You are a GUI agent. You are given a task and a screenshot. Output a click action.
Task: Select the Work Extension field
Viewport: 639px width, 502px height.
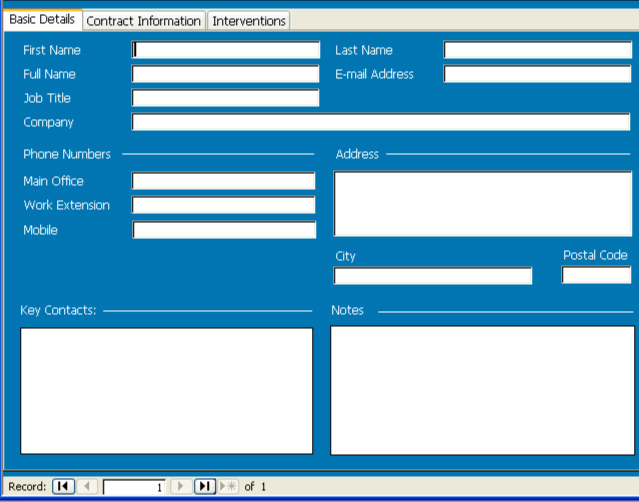(x=223, y=205)
